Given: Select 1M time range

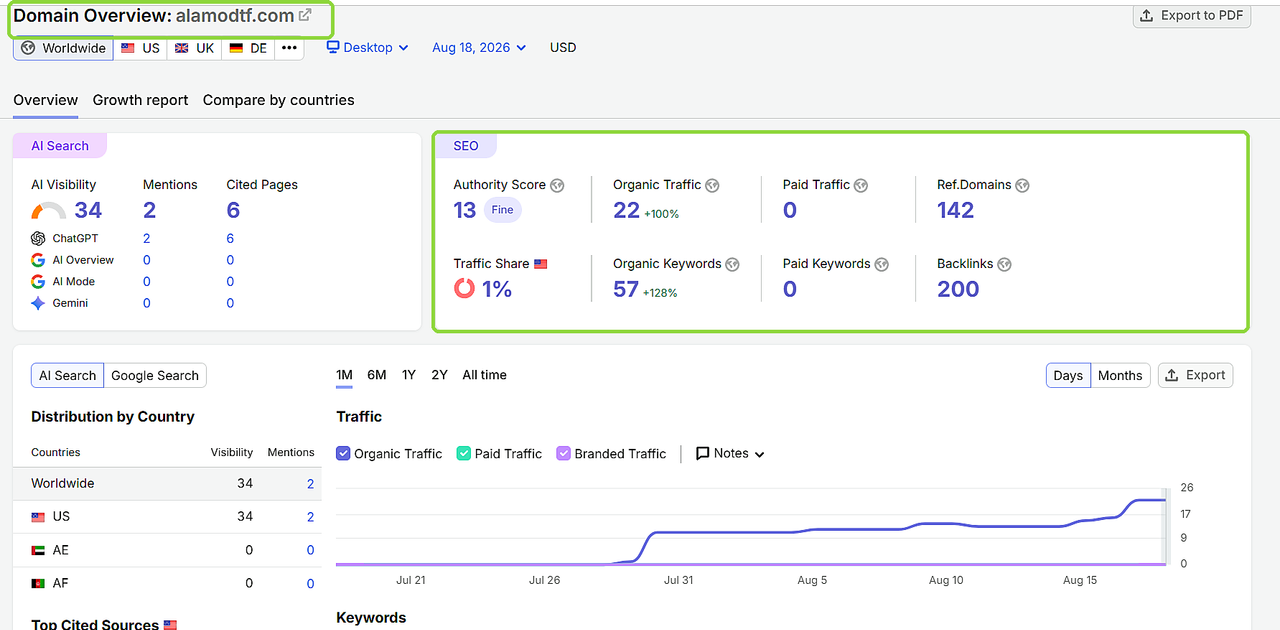Looking at the screenshot, I should (x=344, y=375).
